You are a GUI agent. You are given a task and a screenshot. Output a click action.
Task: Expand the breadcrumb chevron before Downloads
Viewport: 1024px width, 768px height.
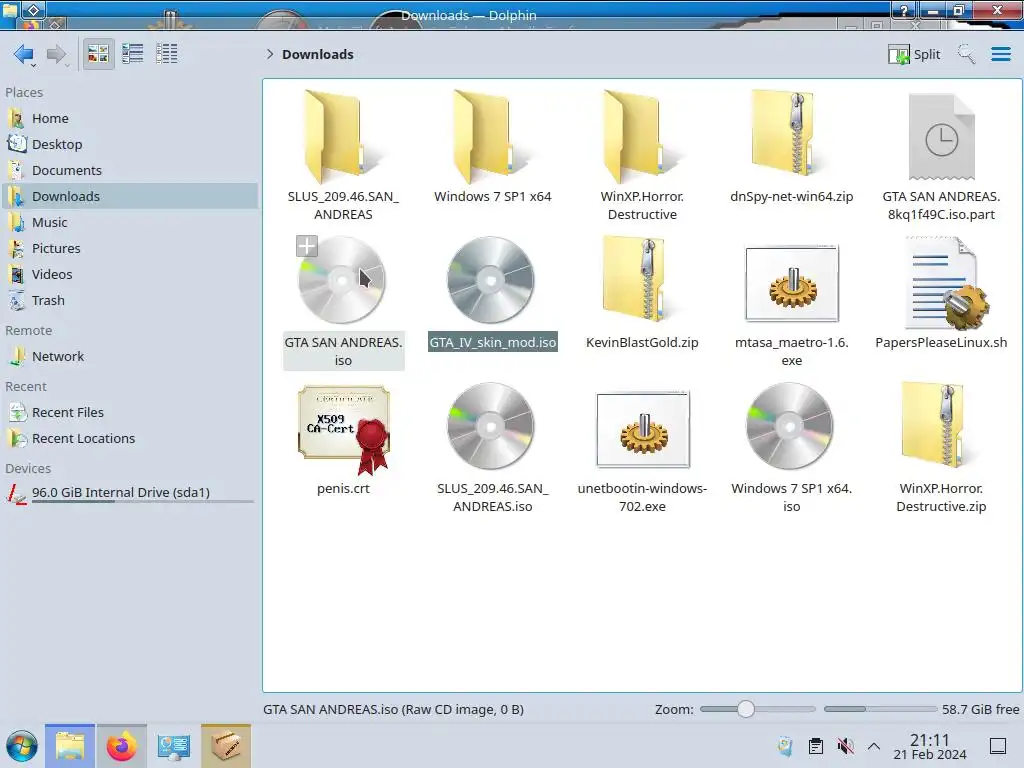(270, 54)
